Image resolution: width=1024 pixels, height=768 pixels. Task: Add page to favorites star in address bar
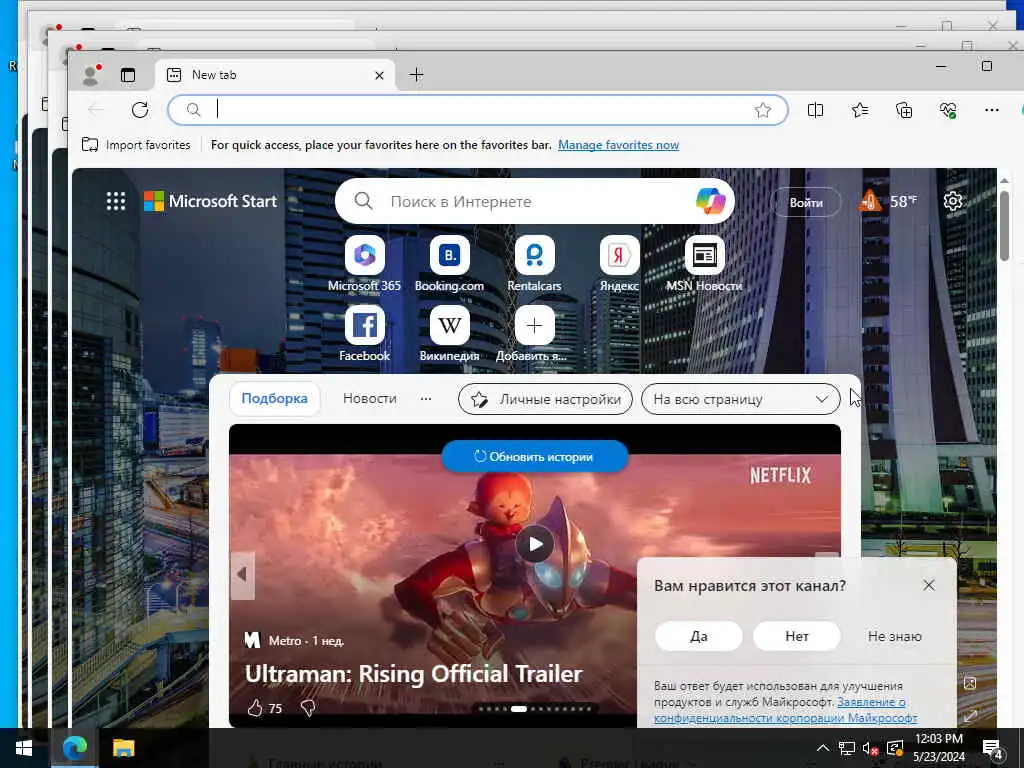762,110
